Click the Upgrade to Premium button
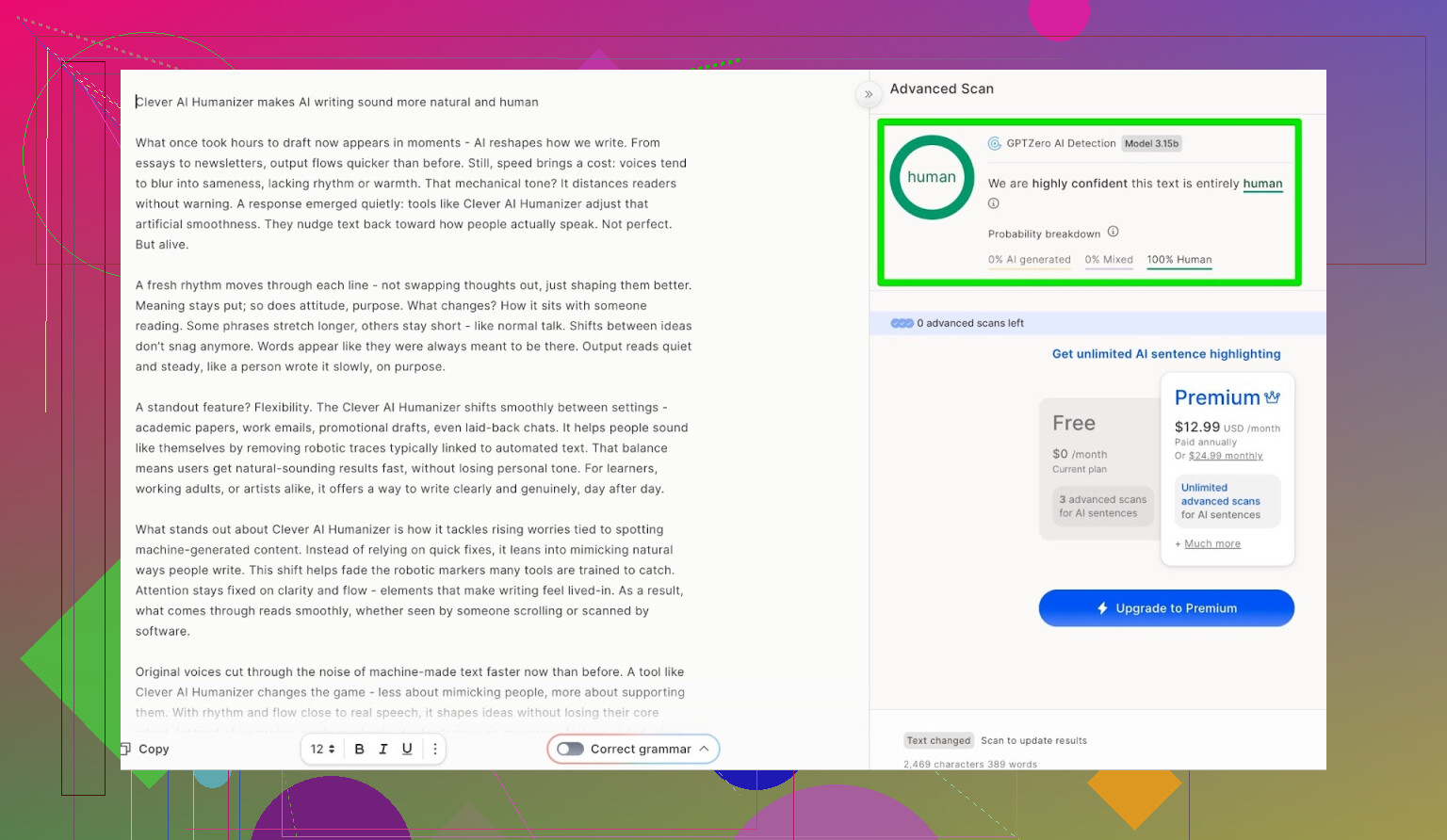This screenshot has width=1447, height=840. [x=1166, y=608]
